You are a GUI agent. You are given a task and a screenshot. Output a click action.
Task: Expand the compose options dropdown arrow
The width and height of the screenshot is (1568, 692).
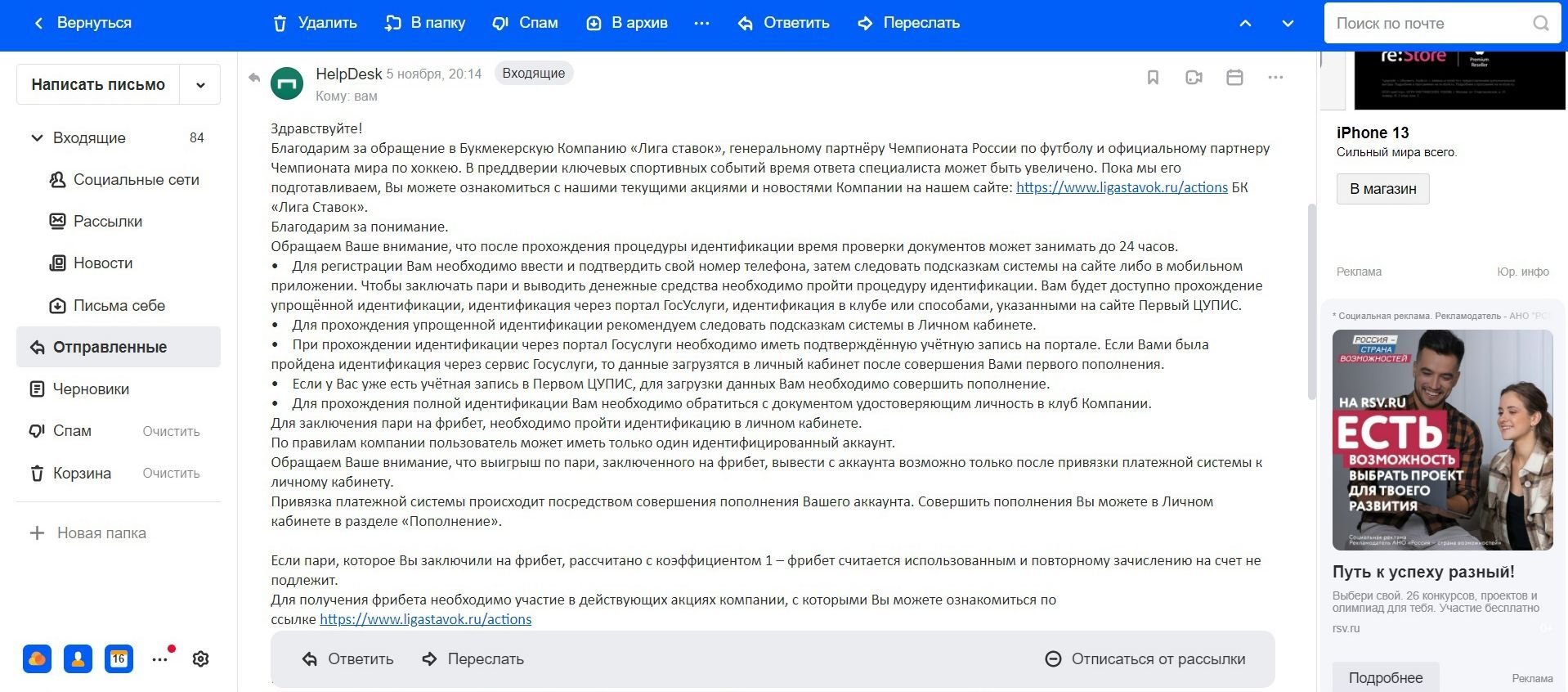(200, 85)
